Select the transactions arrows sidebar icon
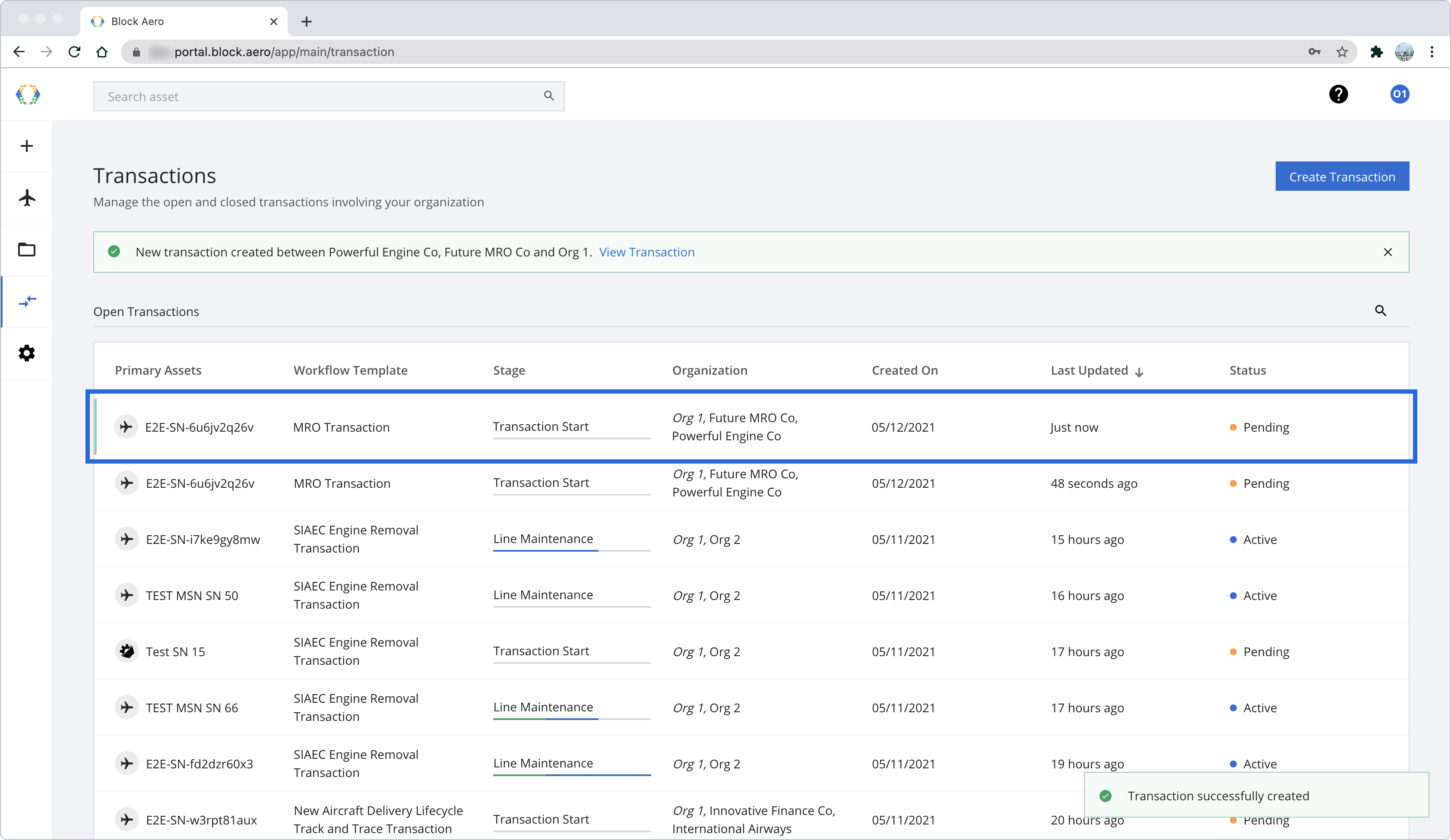 tap(27, 301)
